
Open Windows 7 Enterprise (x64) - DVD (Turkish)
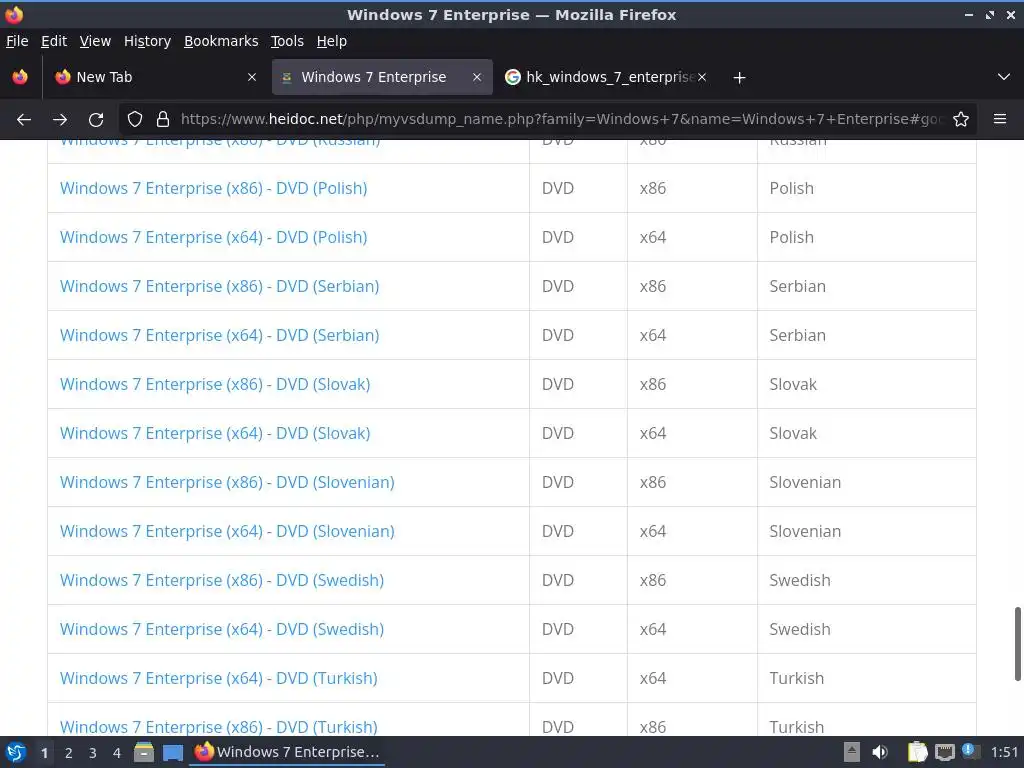tap(219, 678)
